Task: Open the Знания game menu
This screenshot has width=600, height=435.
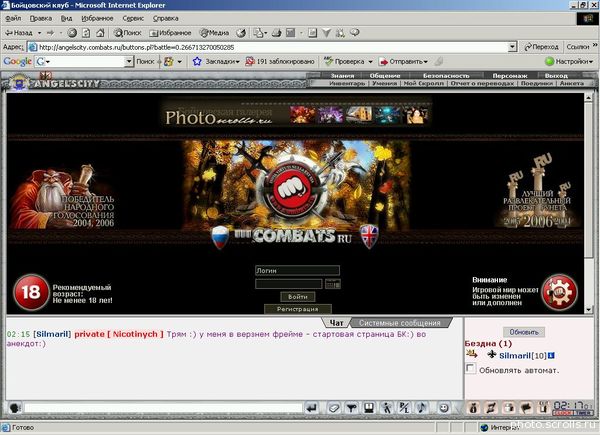Action: [x=342, y=76]
